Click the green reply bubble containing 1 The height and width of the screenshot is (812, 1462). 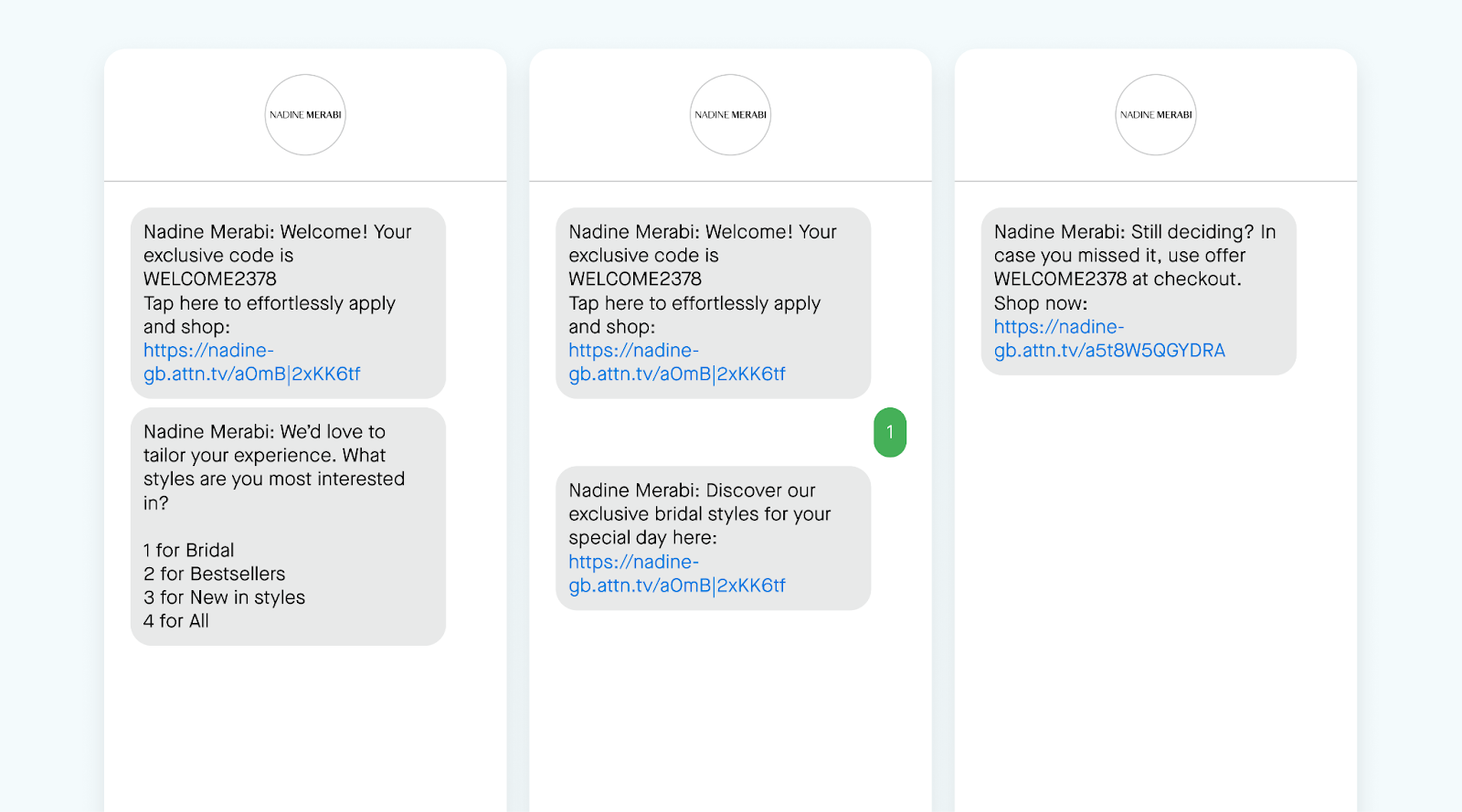(x=890, y=432)
